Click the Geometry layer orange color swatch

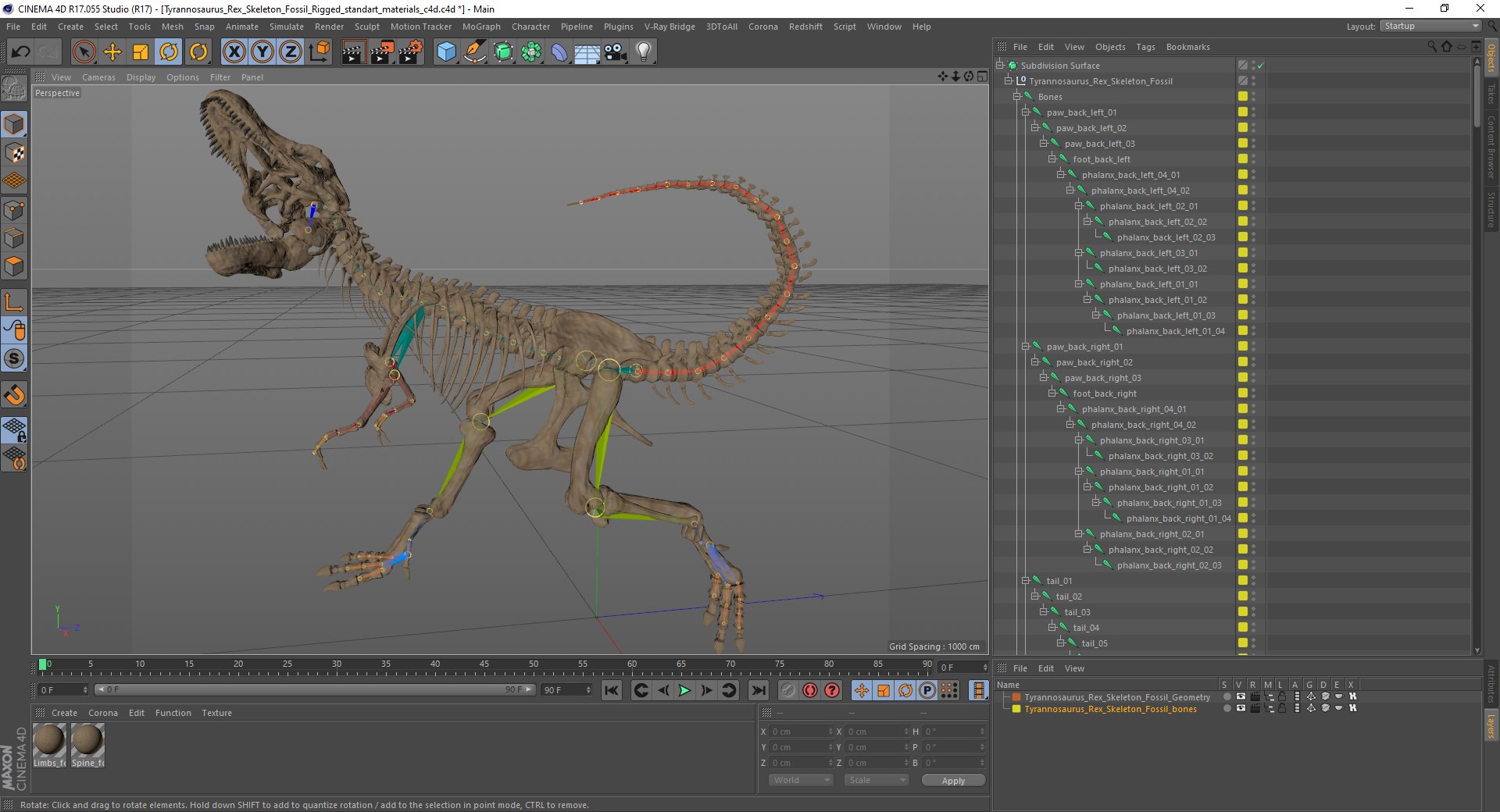1016,697
